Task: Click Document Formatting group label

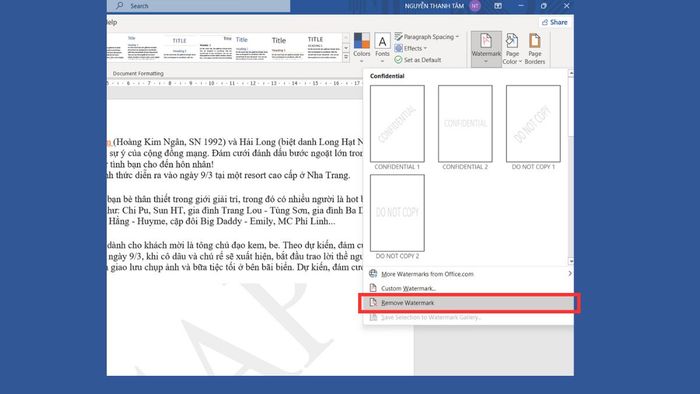Action: point(138,73)
